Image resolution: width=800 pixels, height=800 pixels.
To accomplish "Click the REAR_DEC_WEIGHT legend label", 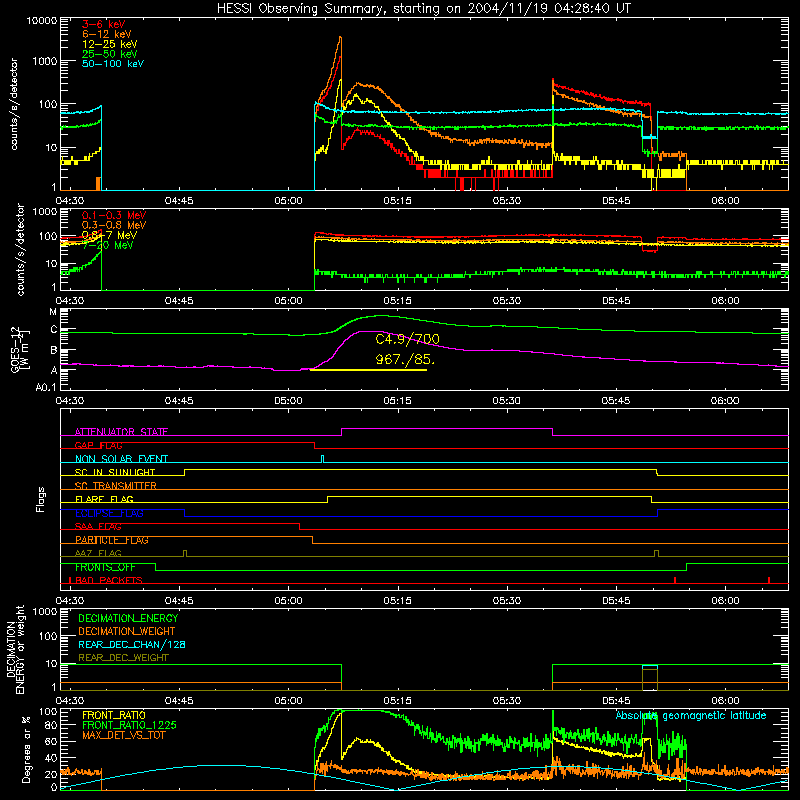I will coord(123,658).
